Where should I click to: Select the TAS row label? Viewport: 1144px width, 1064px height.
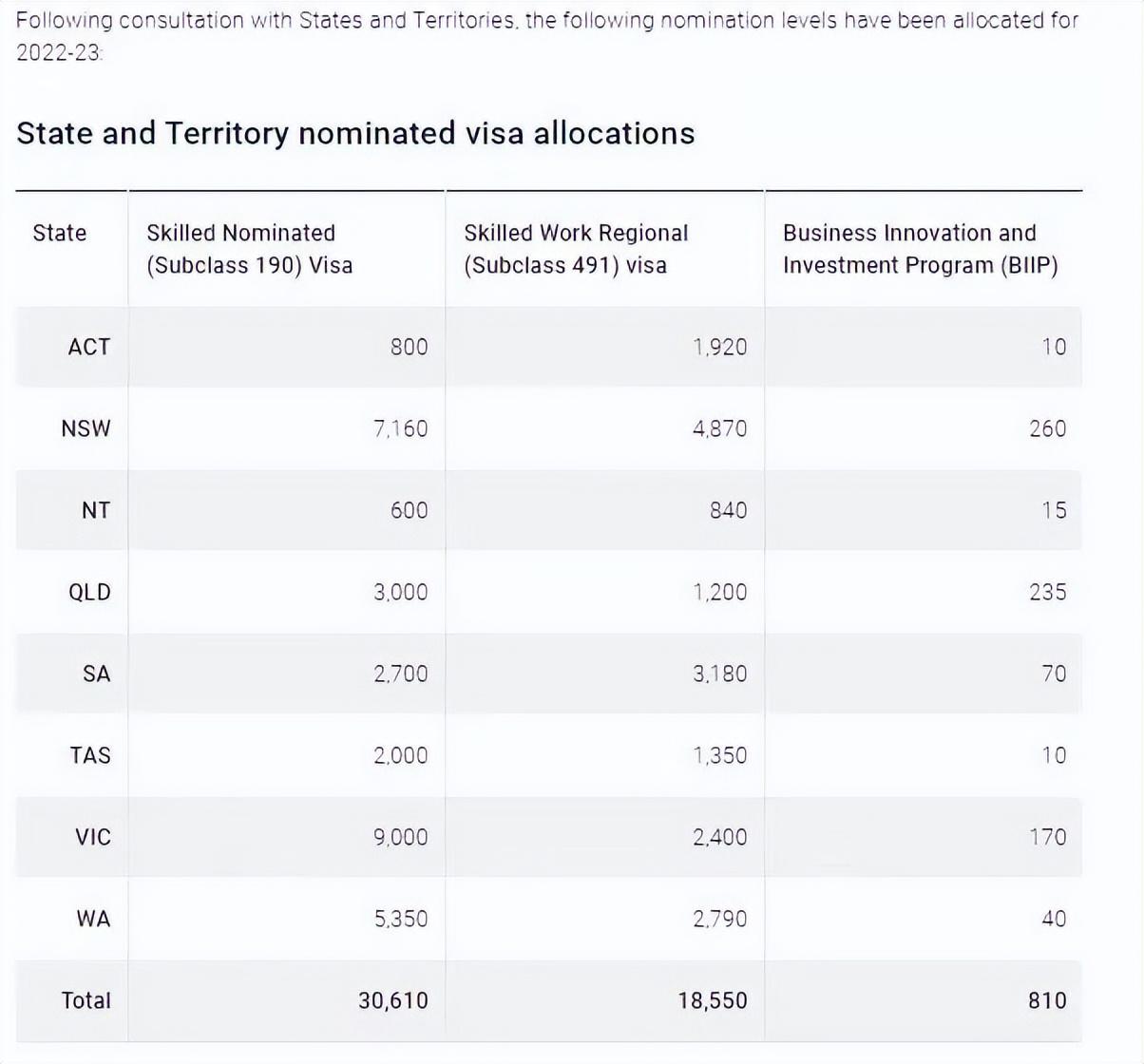pos(90,755)
